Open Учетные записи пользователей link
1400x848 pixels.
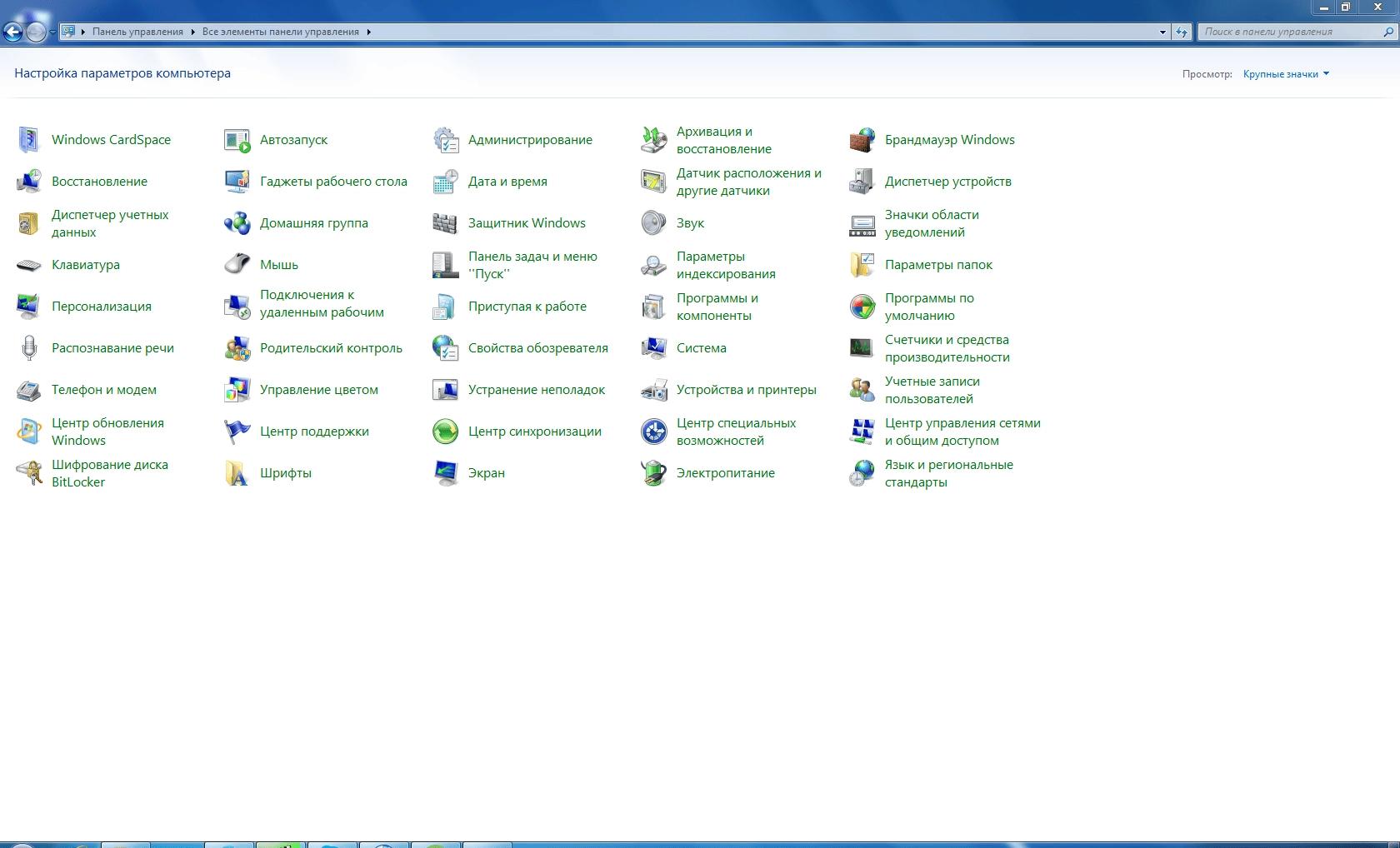pos(932,390)
